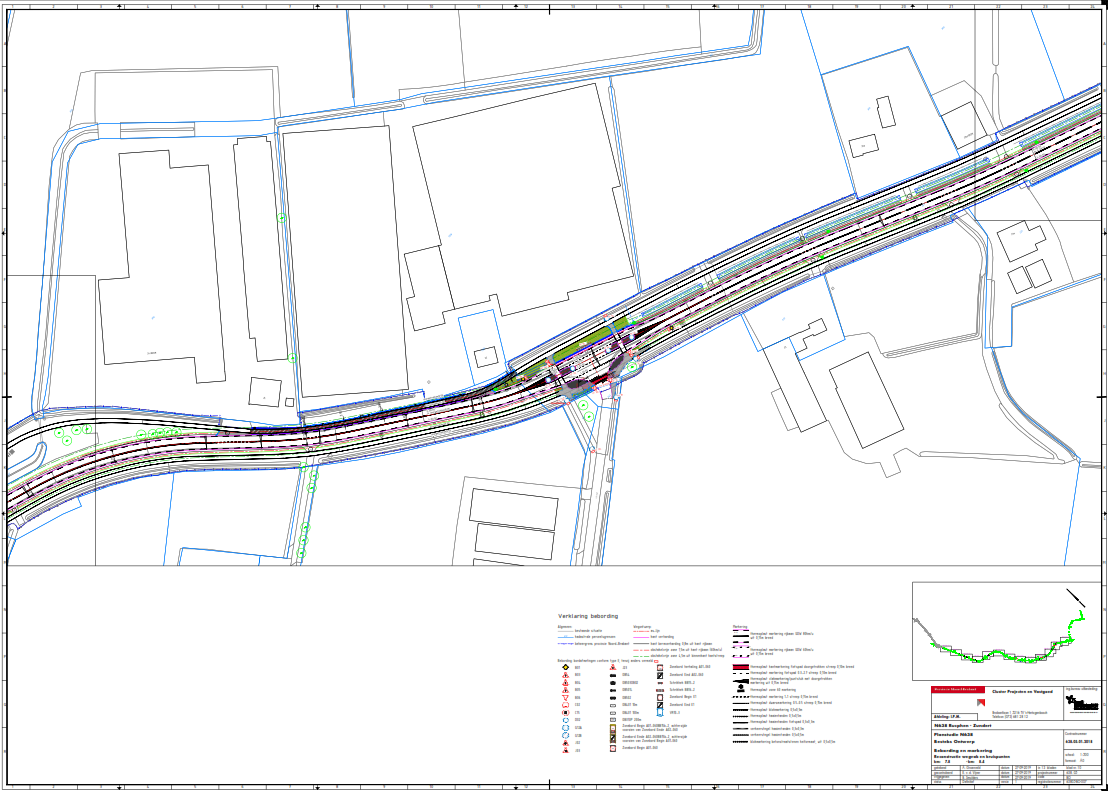This screenshot has width=1108, height=791.
Task: Click the Verklaring bebording legend heading
Action: click(x=588, y=616)
